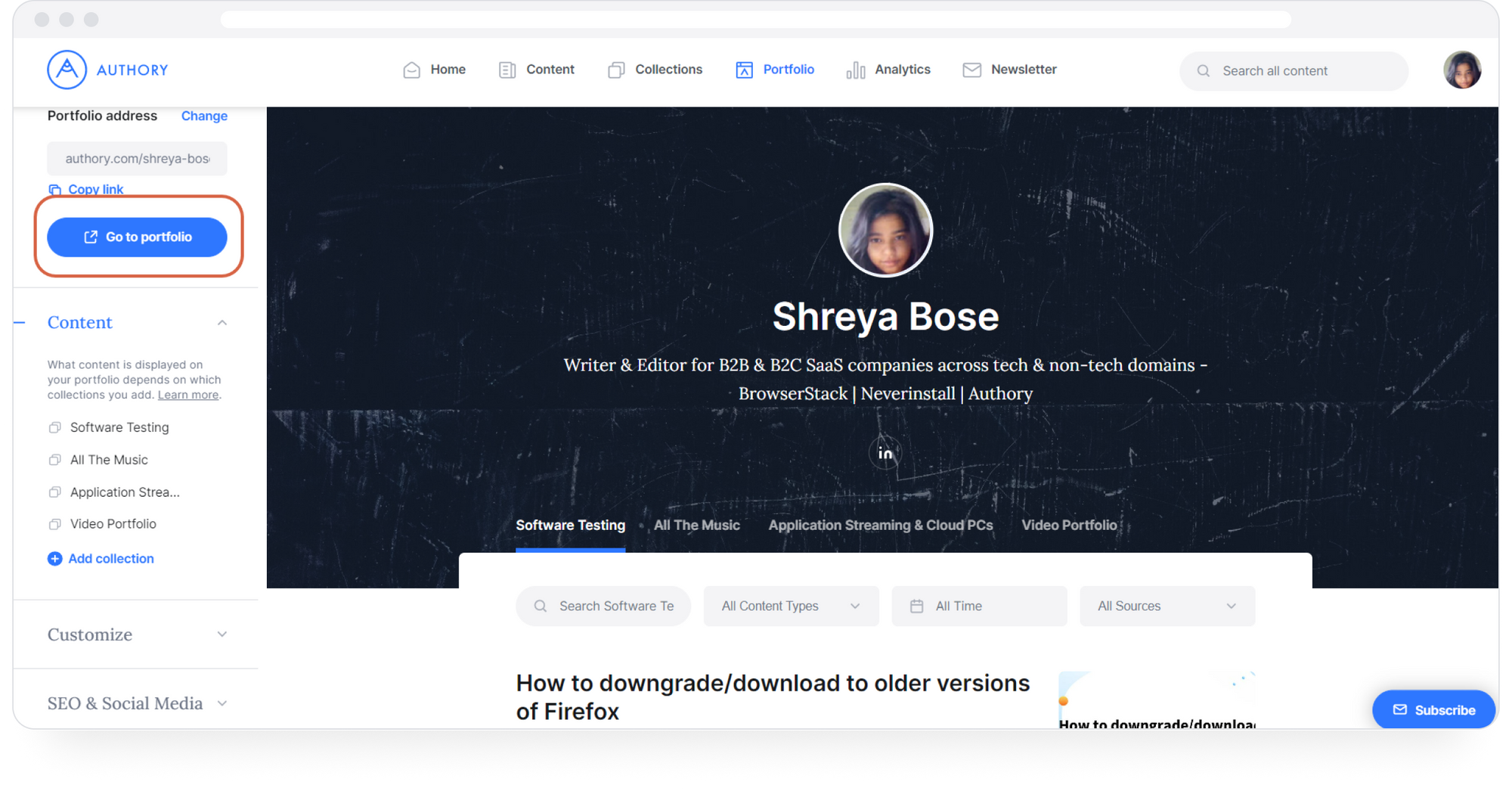Screen dimensions: 1512x791
Task: Click the Authory logo icon
Action: [x=67, y=70]
